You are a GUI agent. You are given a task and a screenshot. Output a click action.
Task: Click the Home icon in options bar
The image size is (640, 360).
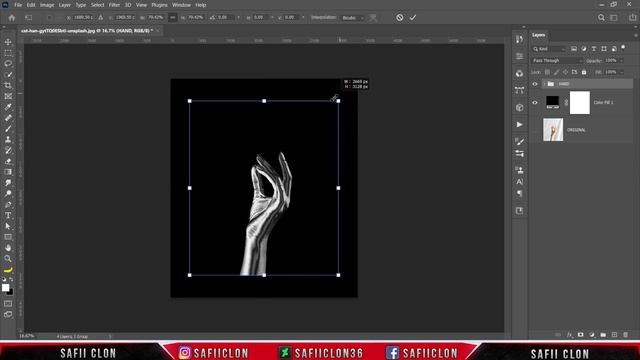click(x=12, y=18)
